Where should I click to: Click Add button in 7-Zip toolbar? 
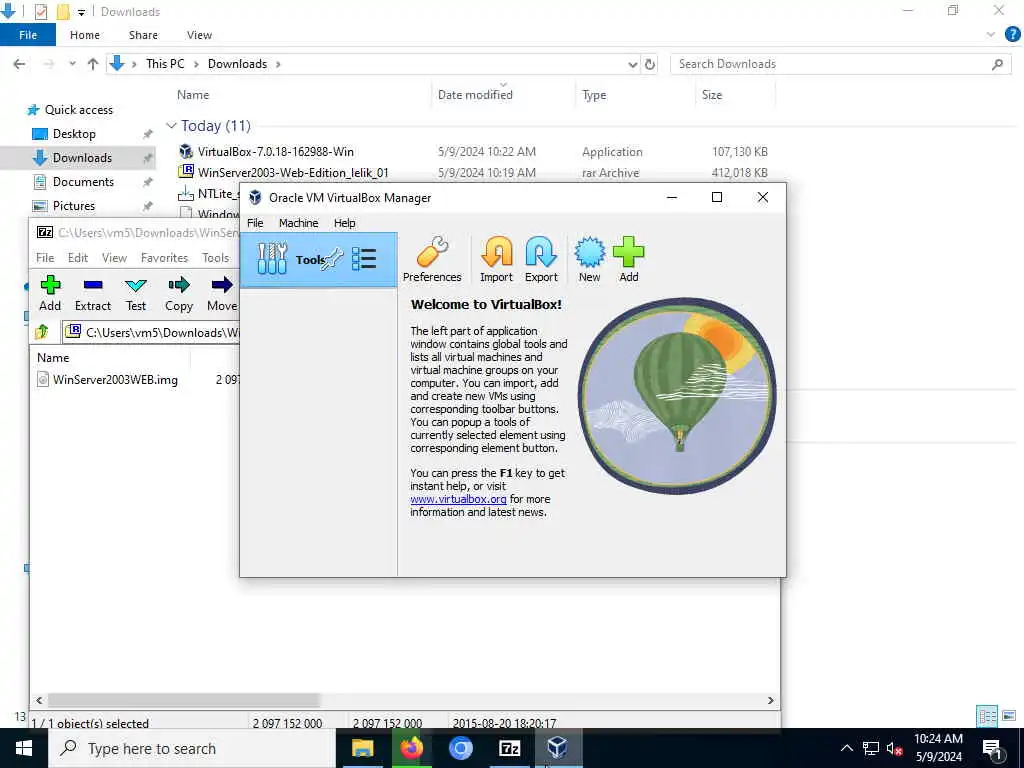50,293
